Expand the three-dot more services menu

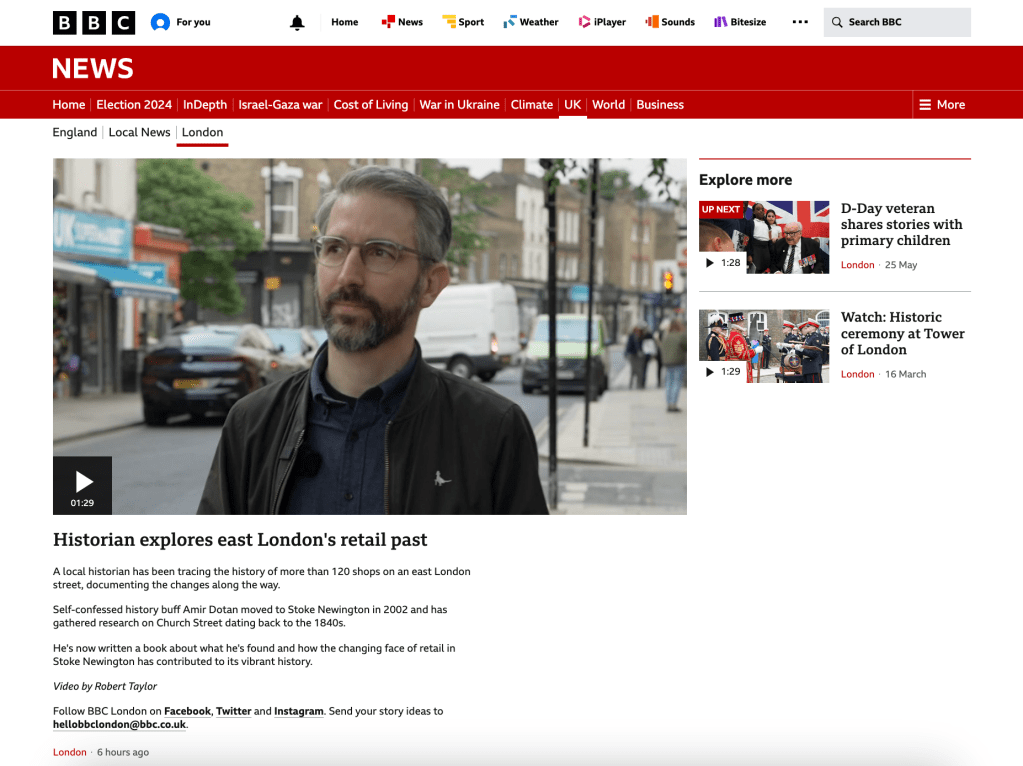[x=800, y=22]
